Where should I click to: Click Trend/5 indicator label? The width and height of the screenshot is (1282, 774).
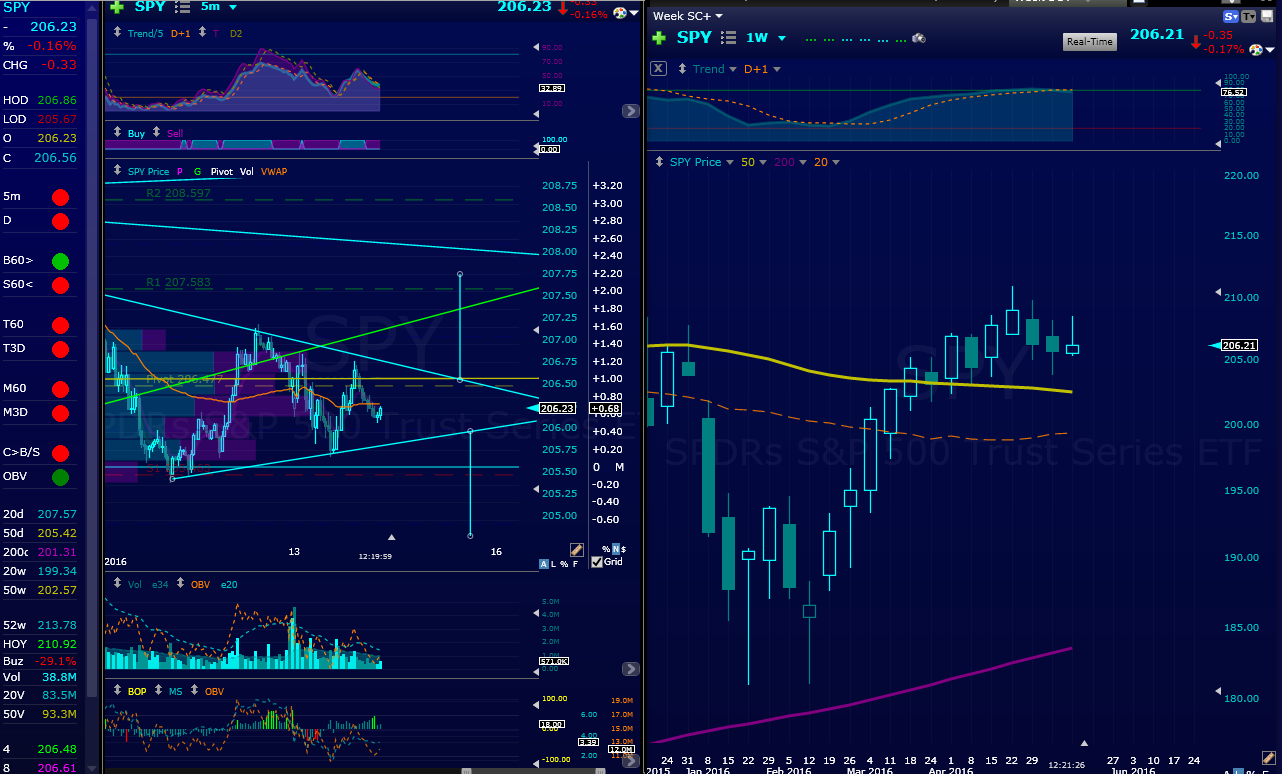click(x=144, y=33)
